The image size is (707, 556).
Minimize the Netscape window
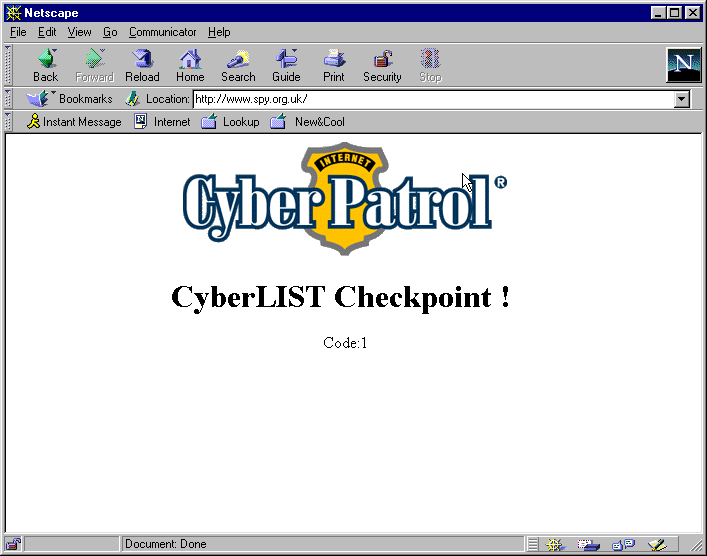[658, 13]
